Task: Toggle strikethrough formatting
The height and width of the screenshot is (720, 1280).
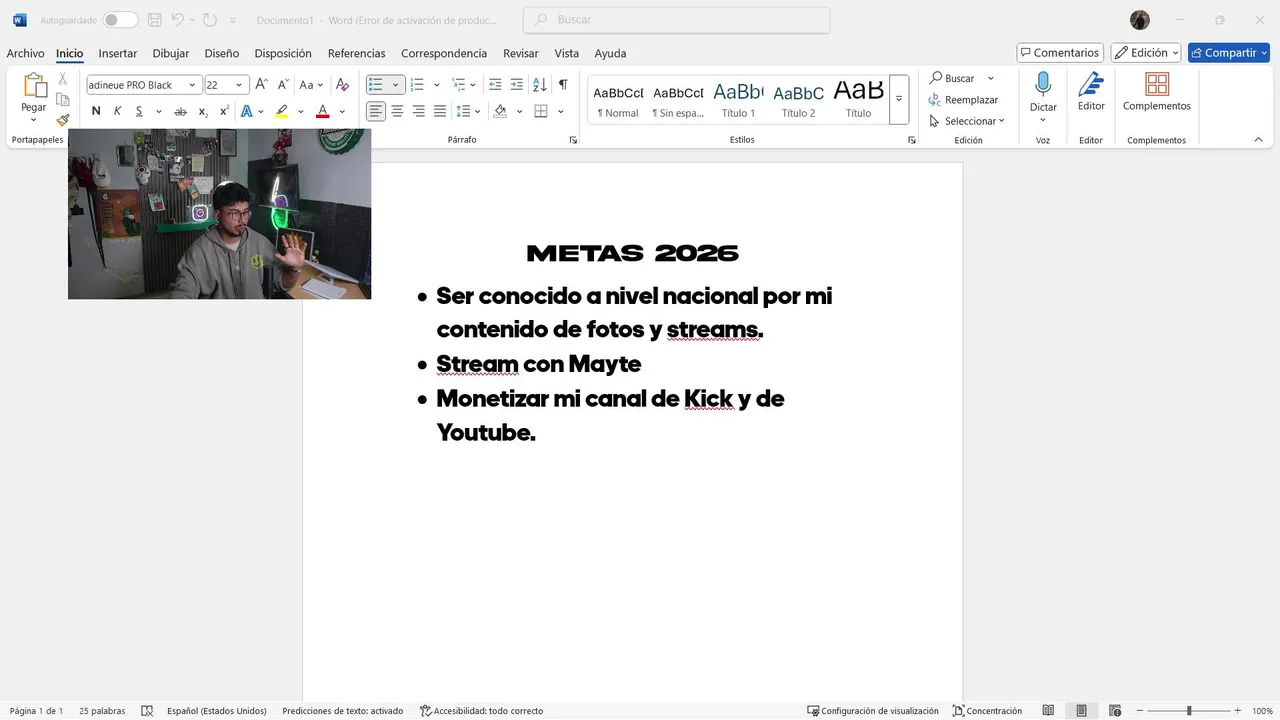Action: click(180, 111)
